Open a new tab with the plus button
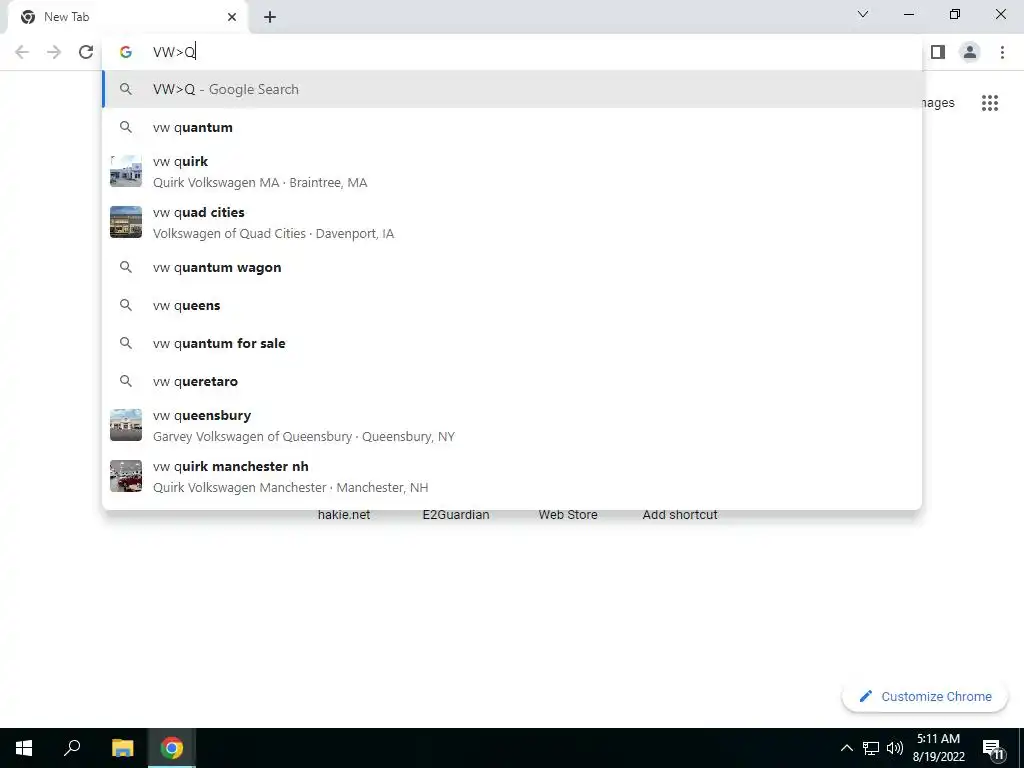This screenshot has height=768, width=1024. [x=270, y=17]
